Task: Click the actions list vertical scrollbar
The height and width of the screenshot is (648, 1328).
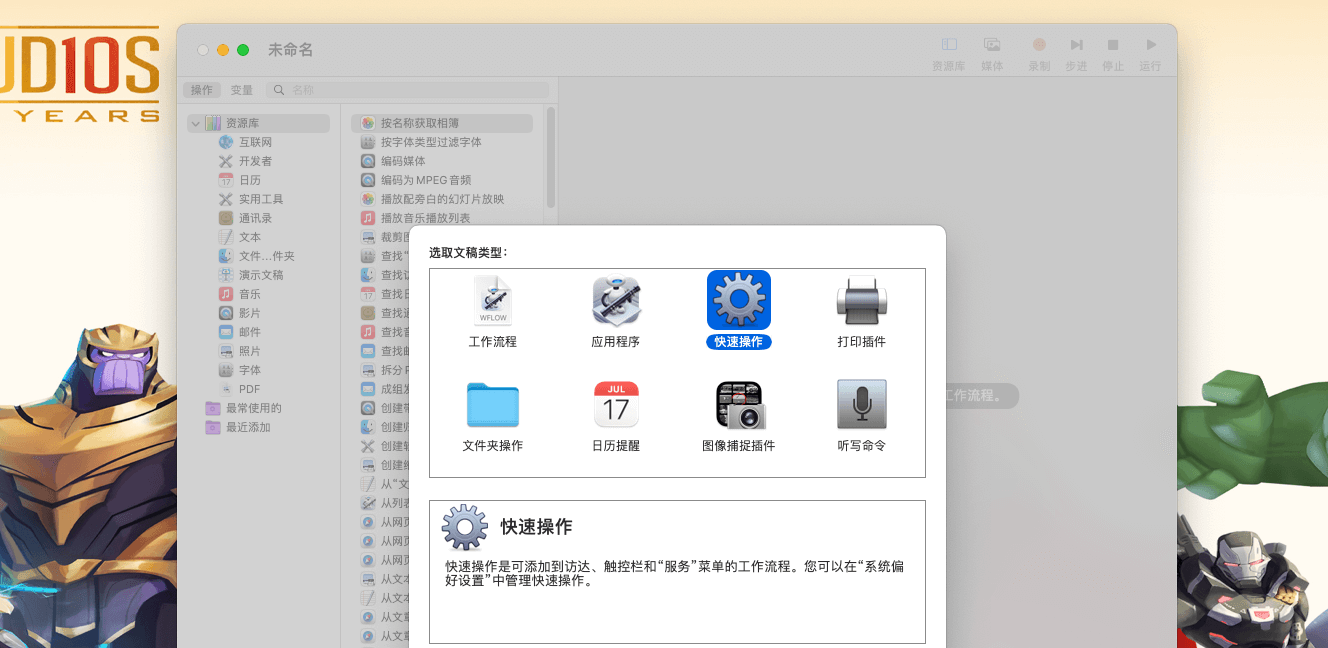Action: pos(550,160)
